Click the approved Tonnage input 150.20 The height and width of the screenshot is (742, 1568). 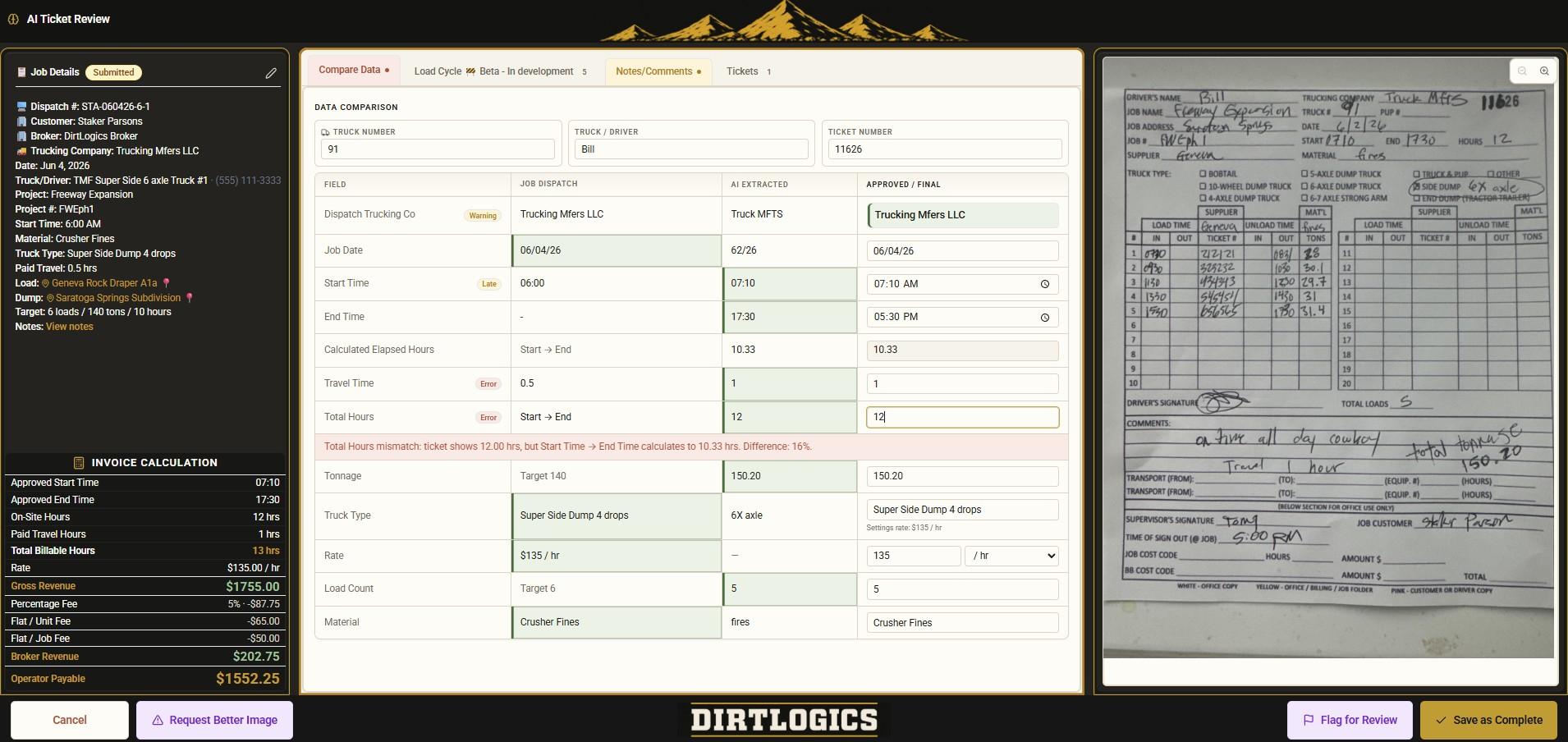click(x=963, y=476)
